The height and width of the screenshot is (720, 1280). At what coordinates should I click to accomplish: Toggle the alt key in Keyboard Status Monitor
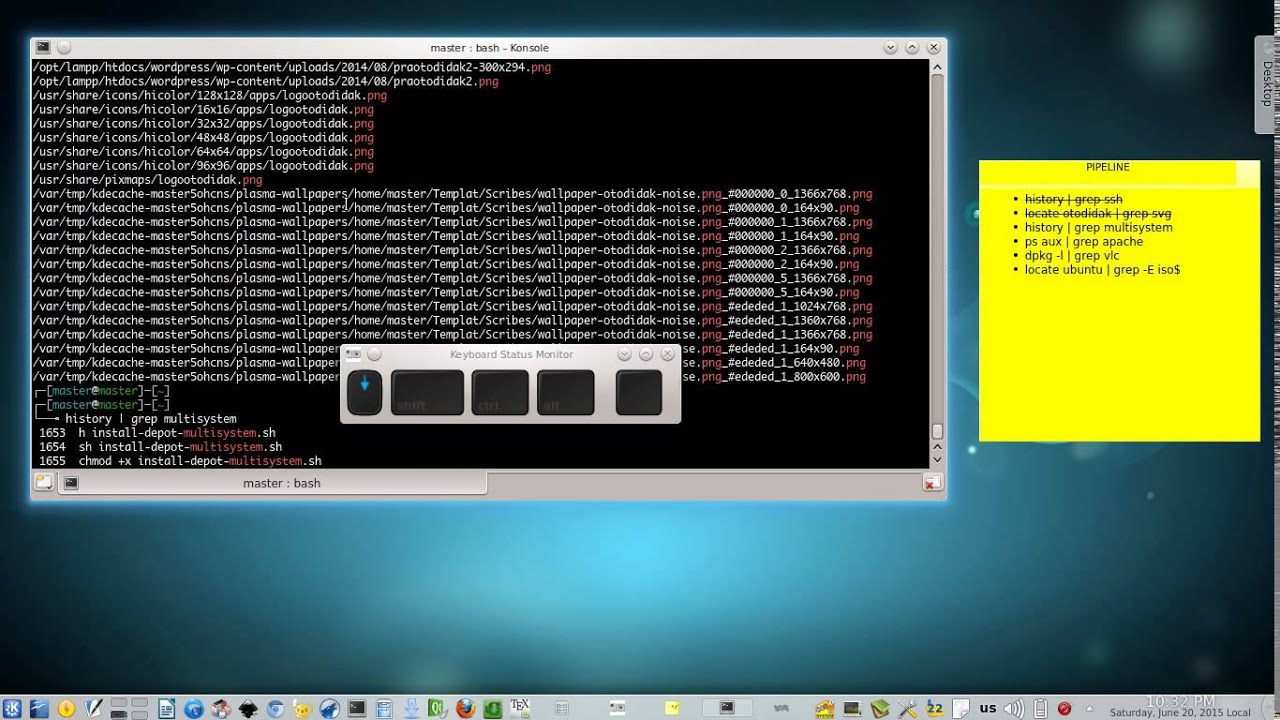coord(566,392)
